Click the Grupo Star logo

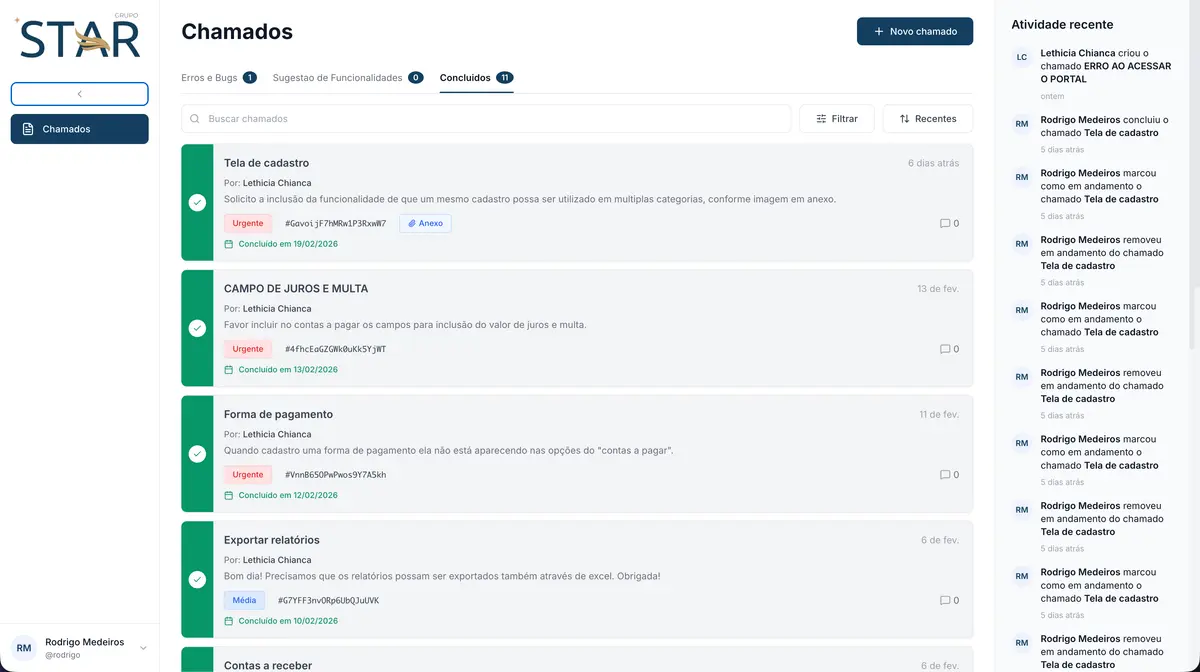point(79,37)
